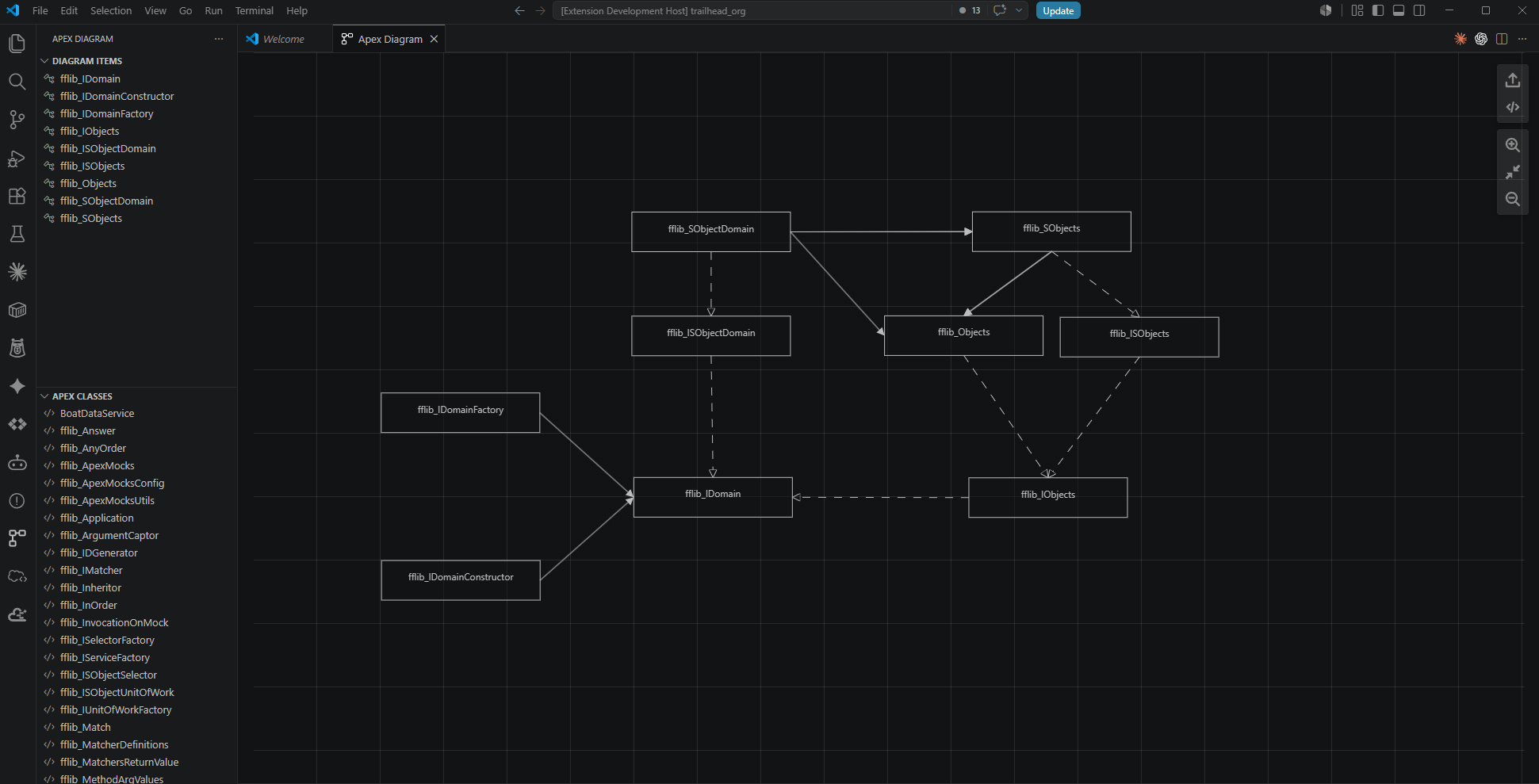Switch to the Welcome tab

click(x=284, y=39)
